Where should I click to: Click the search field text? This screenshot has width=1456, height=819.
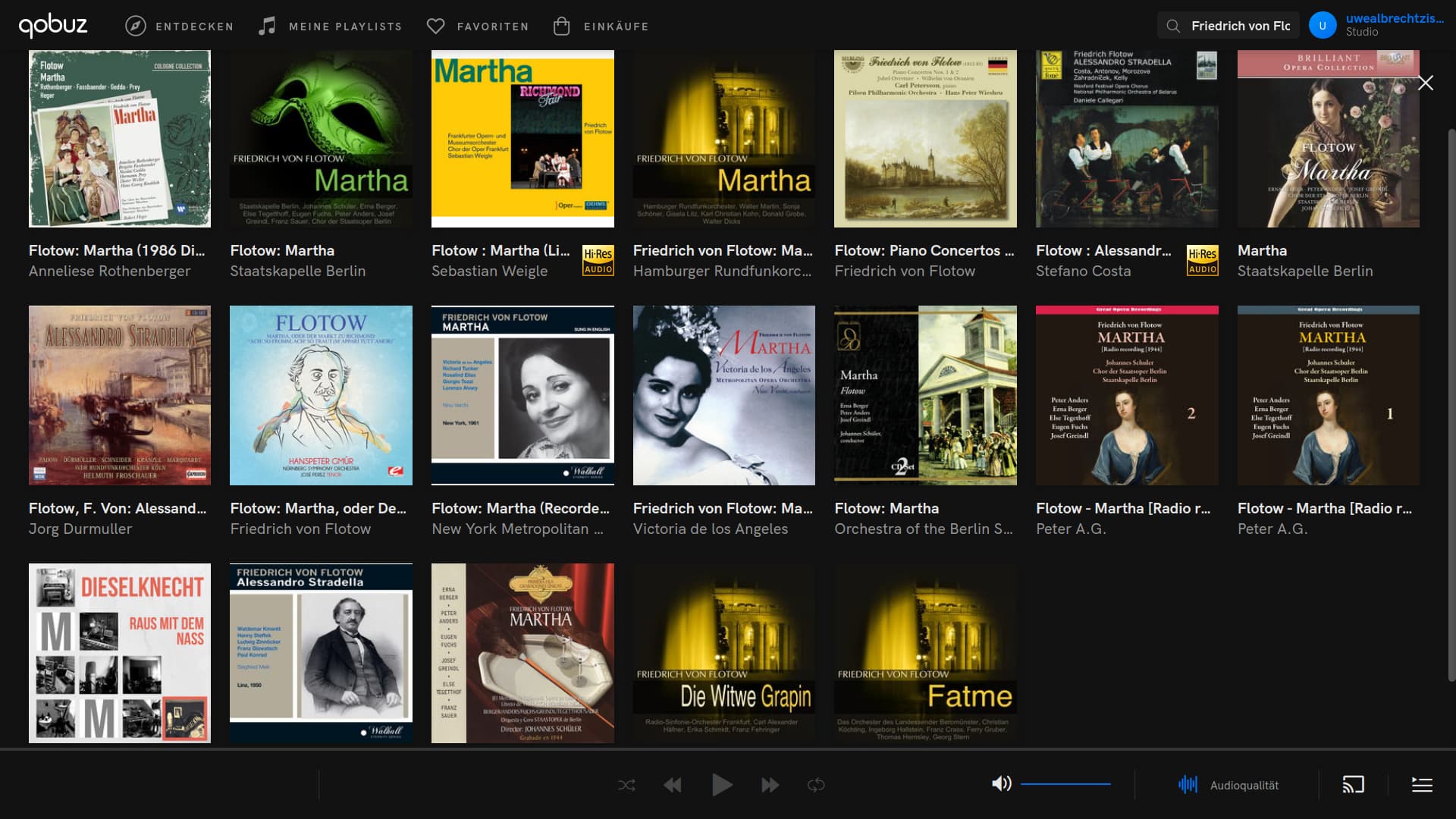pyautogui.click(x=1240, y=26)
